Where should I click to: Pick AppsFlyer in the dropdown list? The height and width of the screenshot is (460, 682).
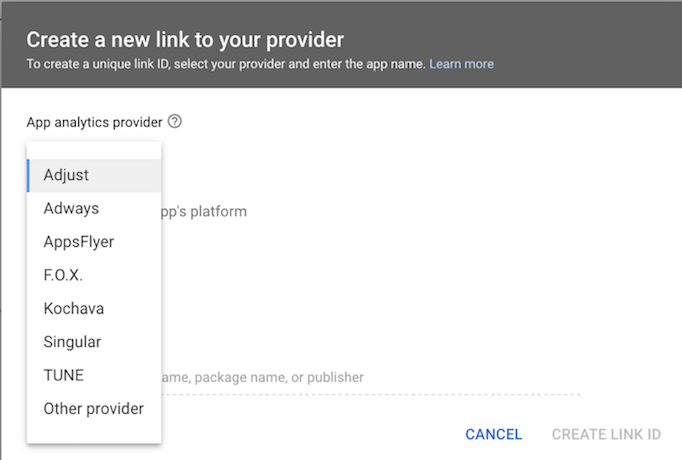94,242
